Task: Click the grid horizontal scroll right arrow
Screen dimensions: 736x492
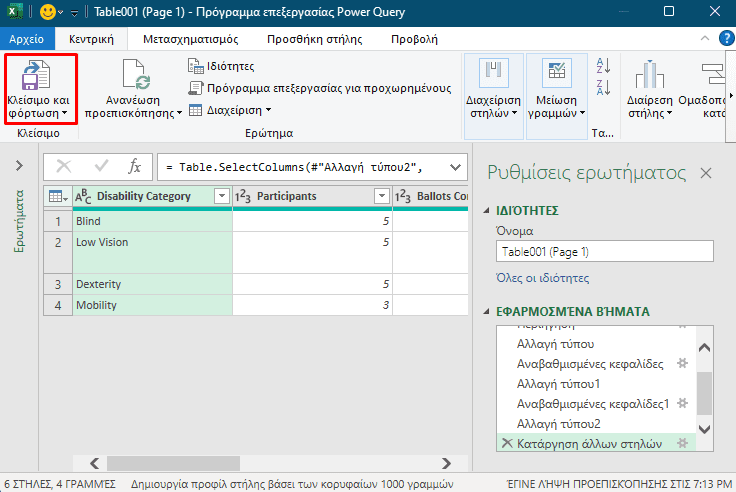Action: pyautogui.click(x=446, y=463)
